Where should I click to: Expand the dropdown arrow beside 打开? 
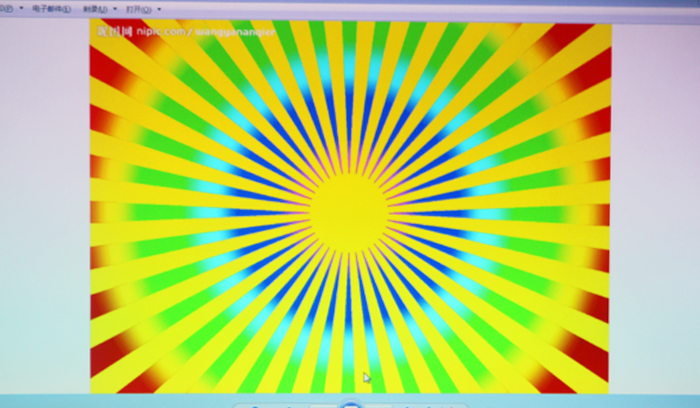157,9
